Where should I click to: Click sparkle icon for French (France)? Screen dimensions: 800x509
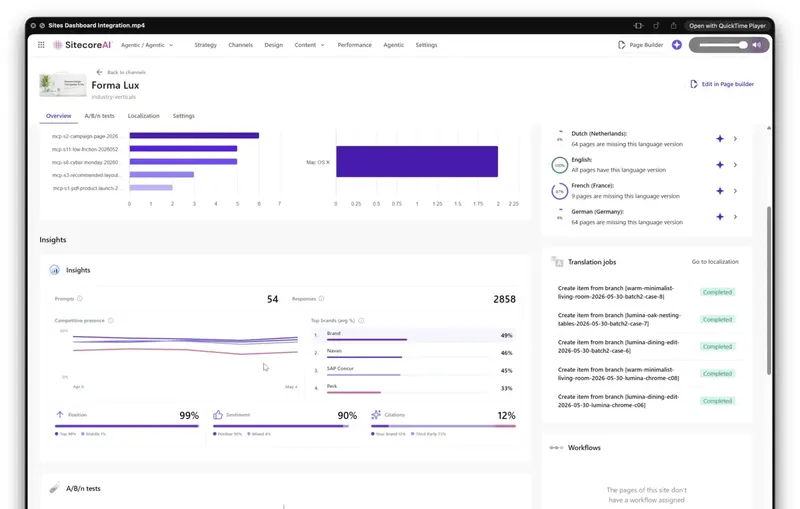(x=720, y=191)
